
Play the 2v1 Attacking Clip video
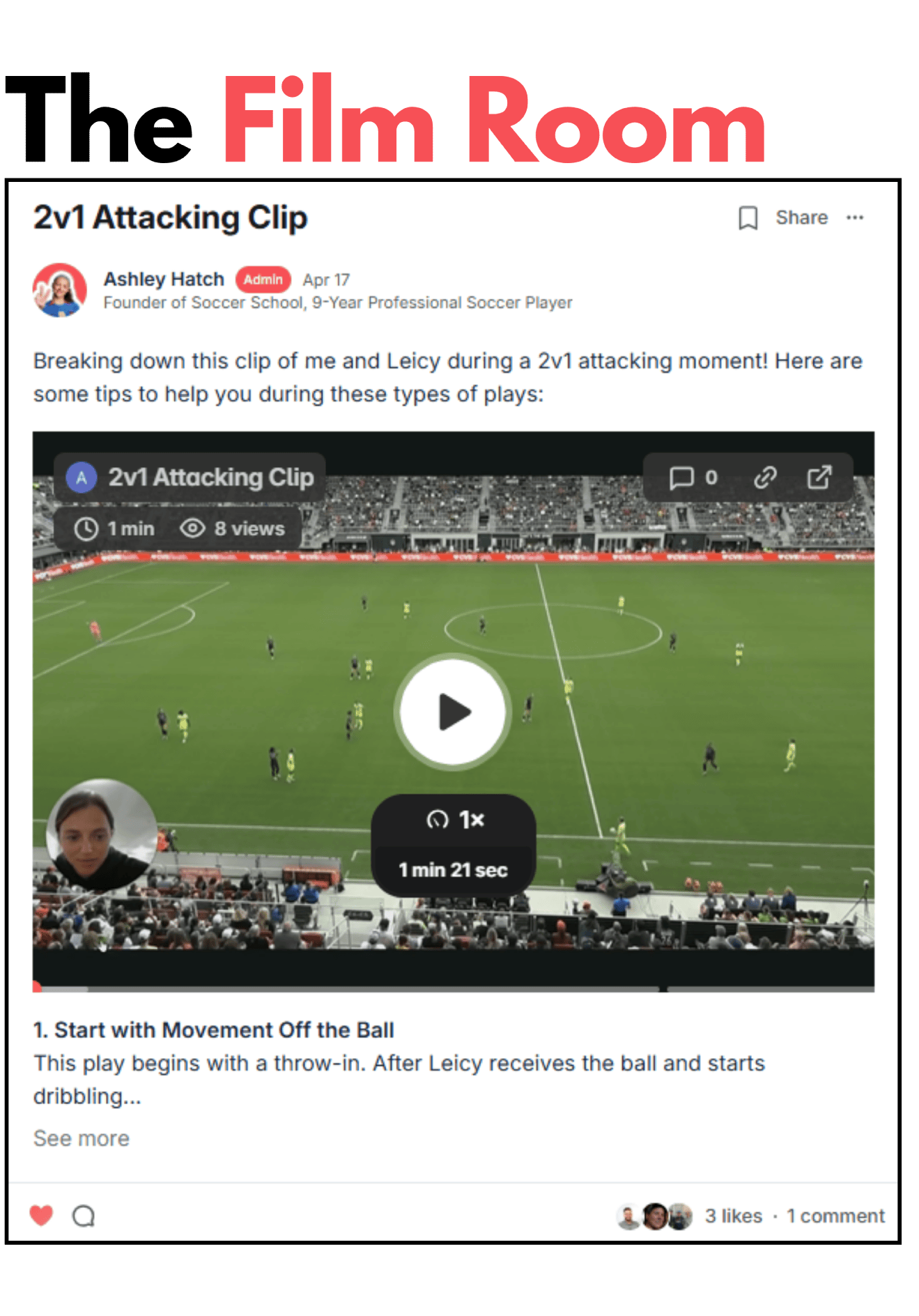[454, 712]
